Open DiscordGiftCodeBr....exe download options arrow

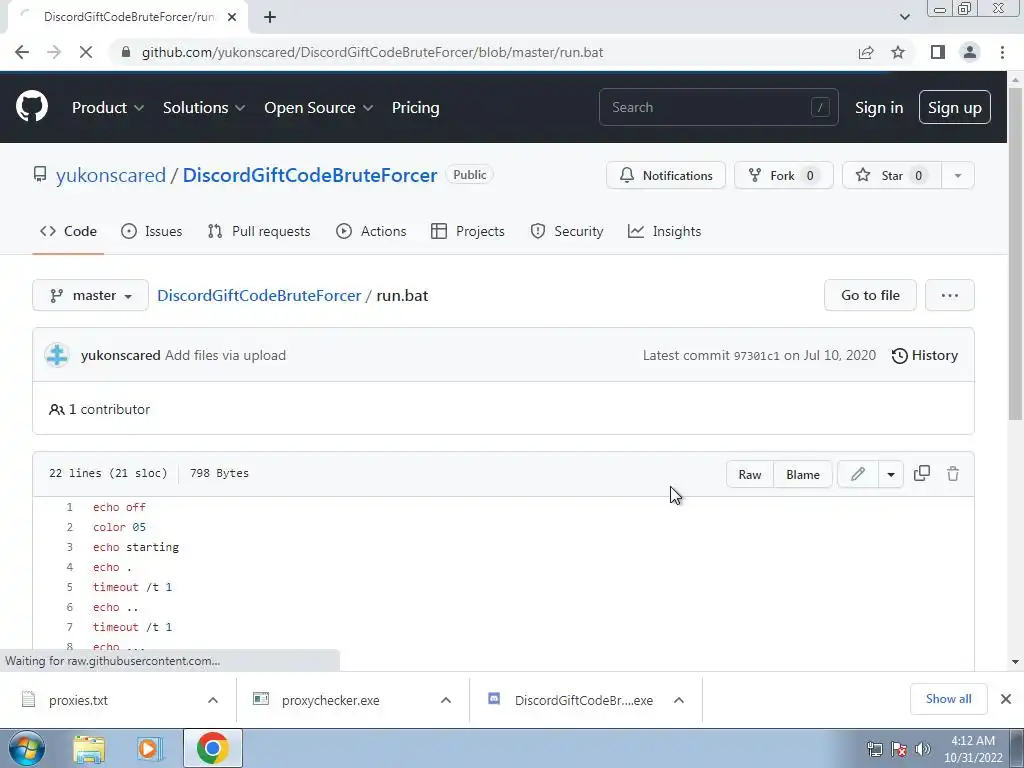[x=679, y=700]
